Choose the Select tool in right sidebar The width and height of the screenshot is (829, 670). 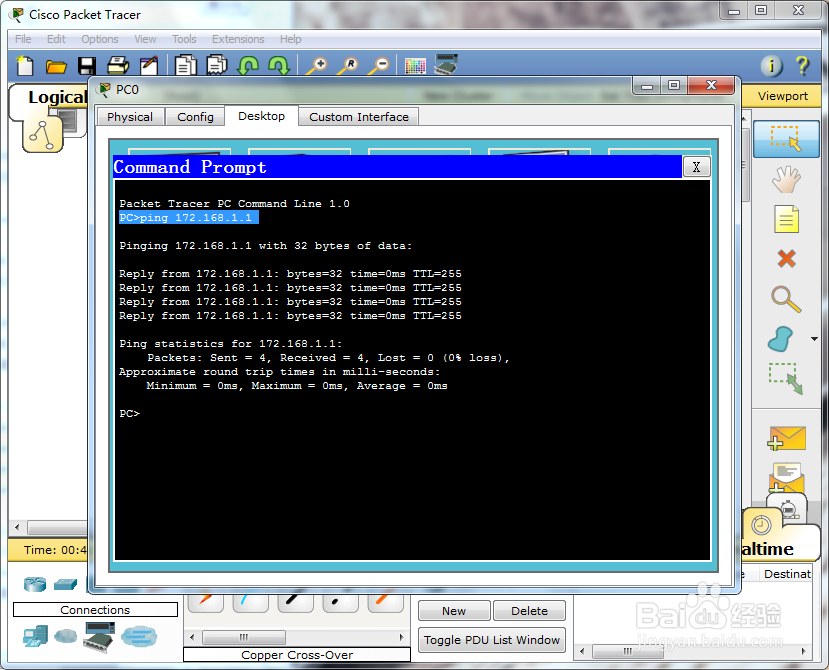point(786,139)
